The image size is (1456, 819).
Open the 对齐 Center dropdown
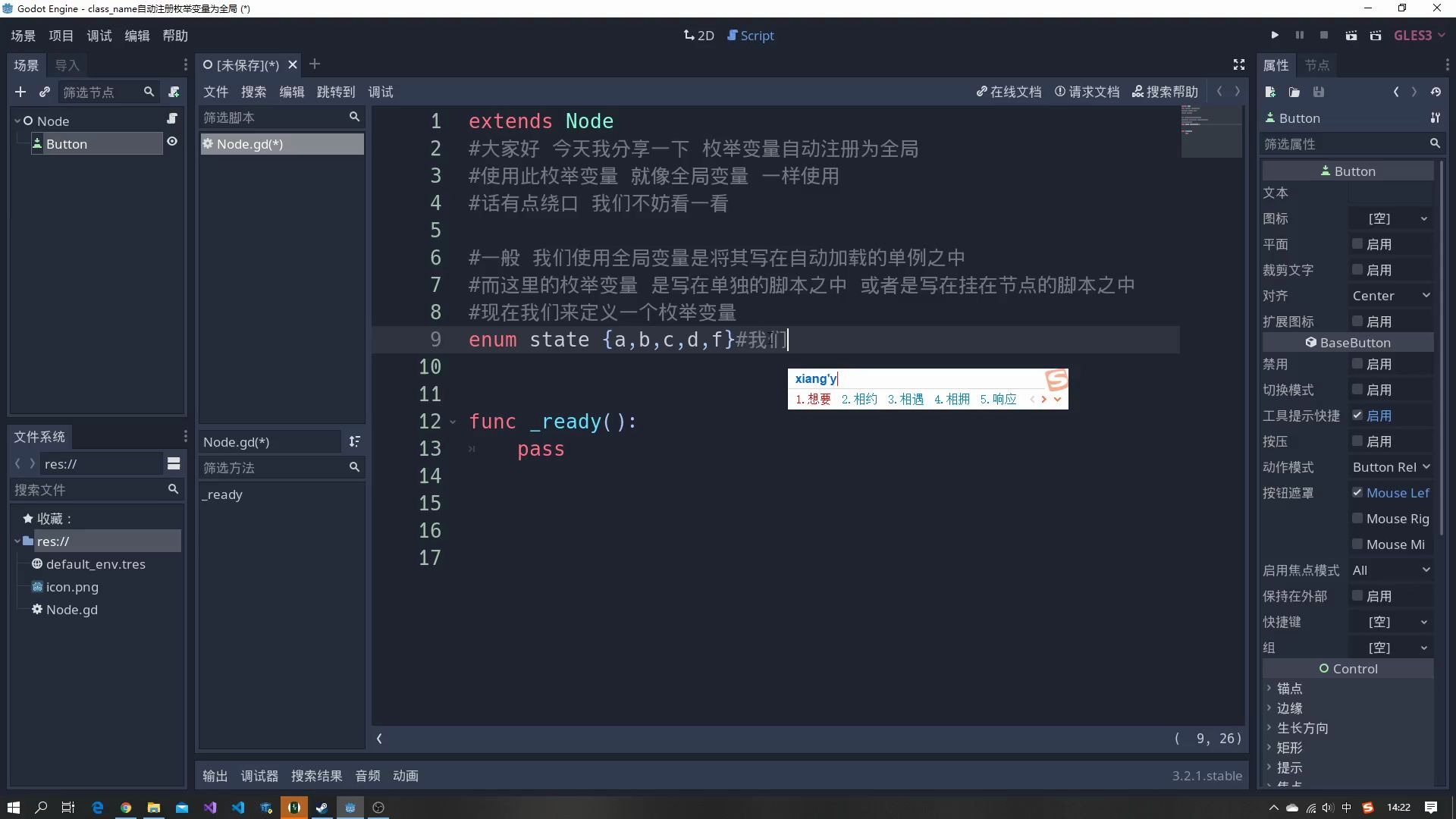point(1391,296)
